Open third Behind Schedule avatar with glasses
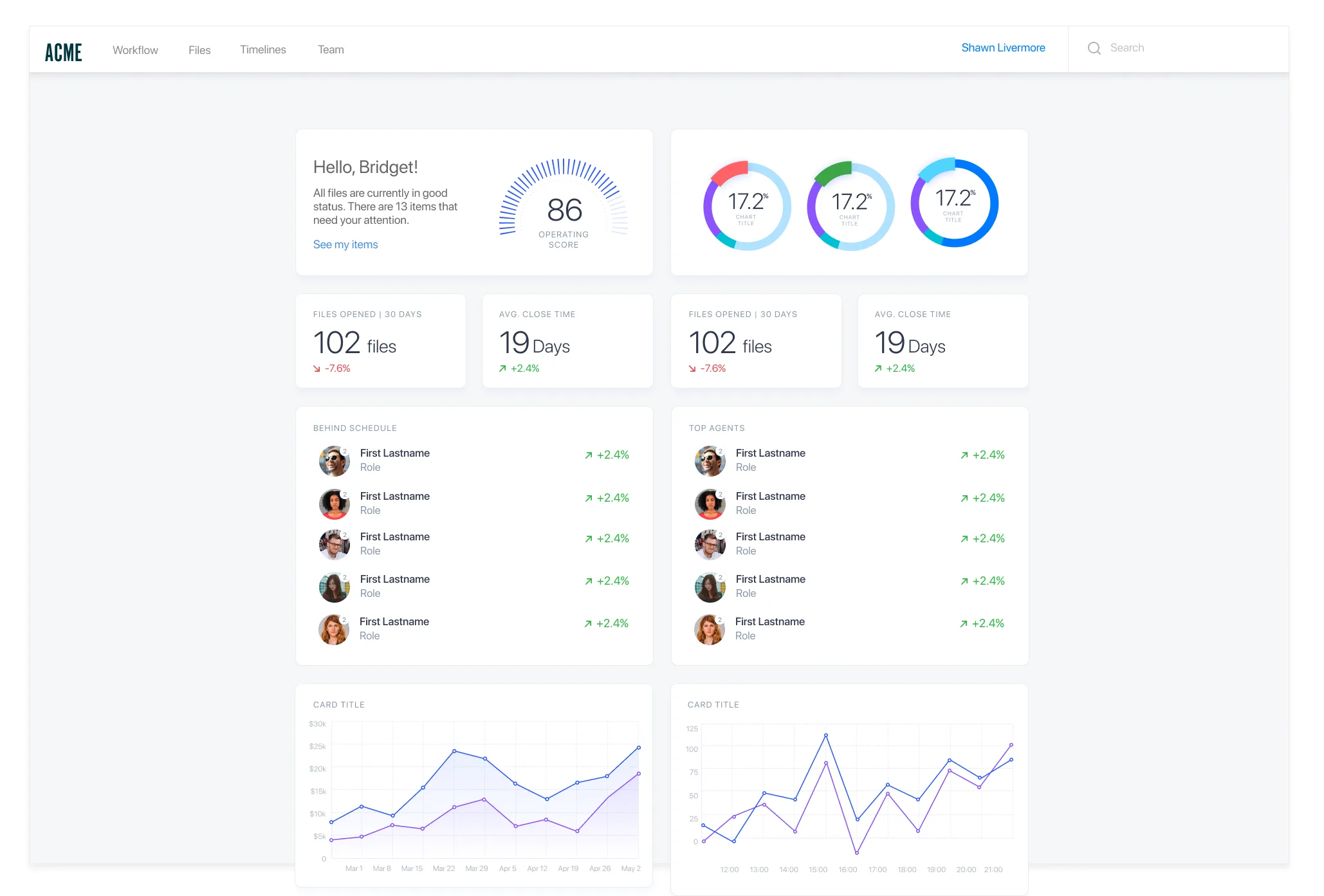 click(335, 545)
